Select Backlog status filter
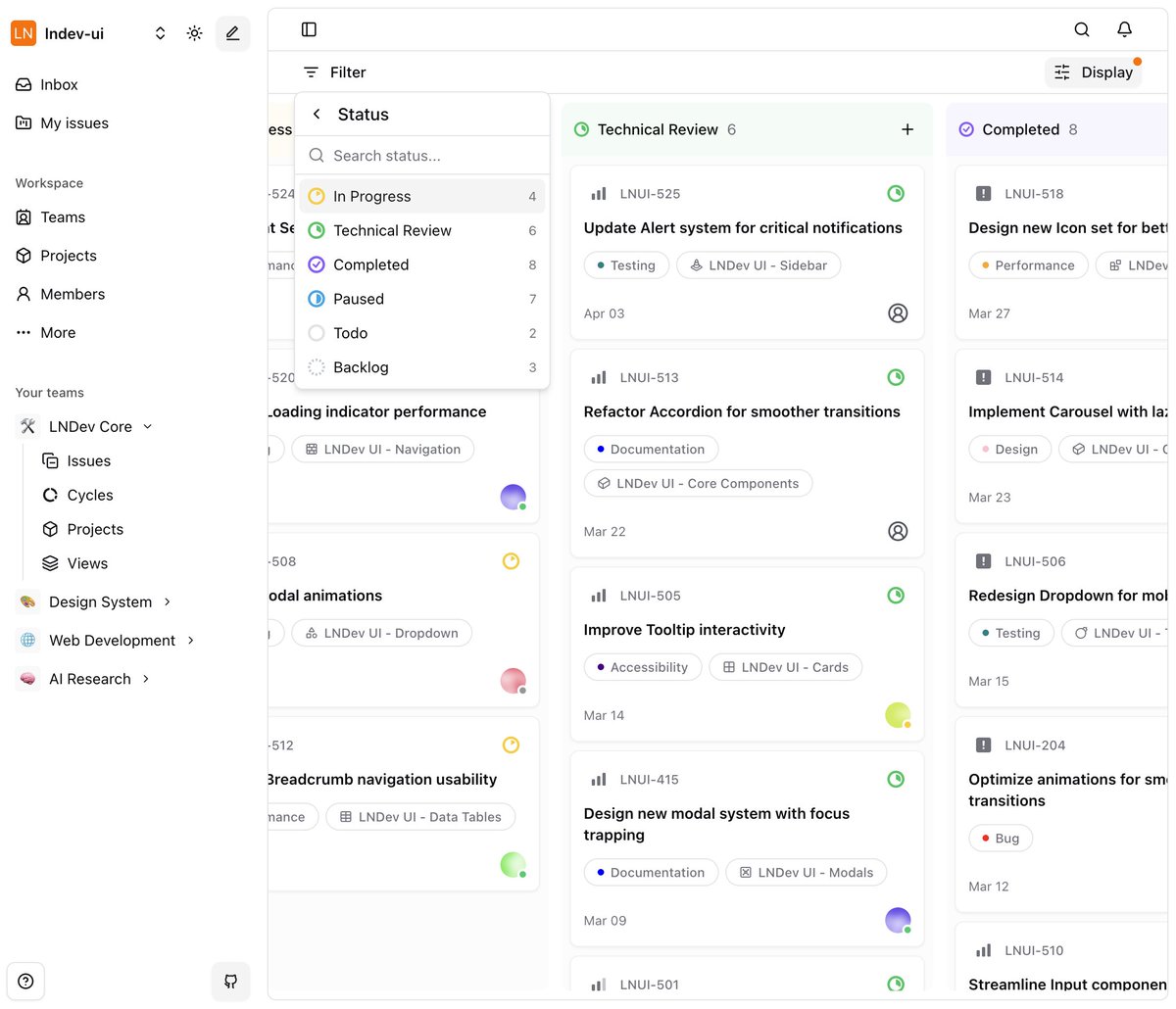1176x1009 pixels. click(422, 367)
